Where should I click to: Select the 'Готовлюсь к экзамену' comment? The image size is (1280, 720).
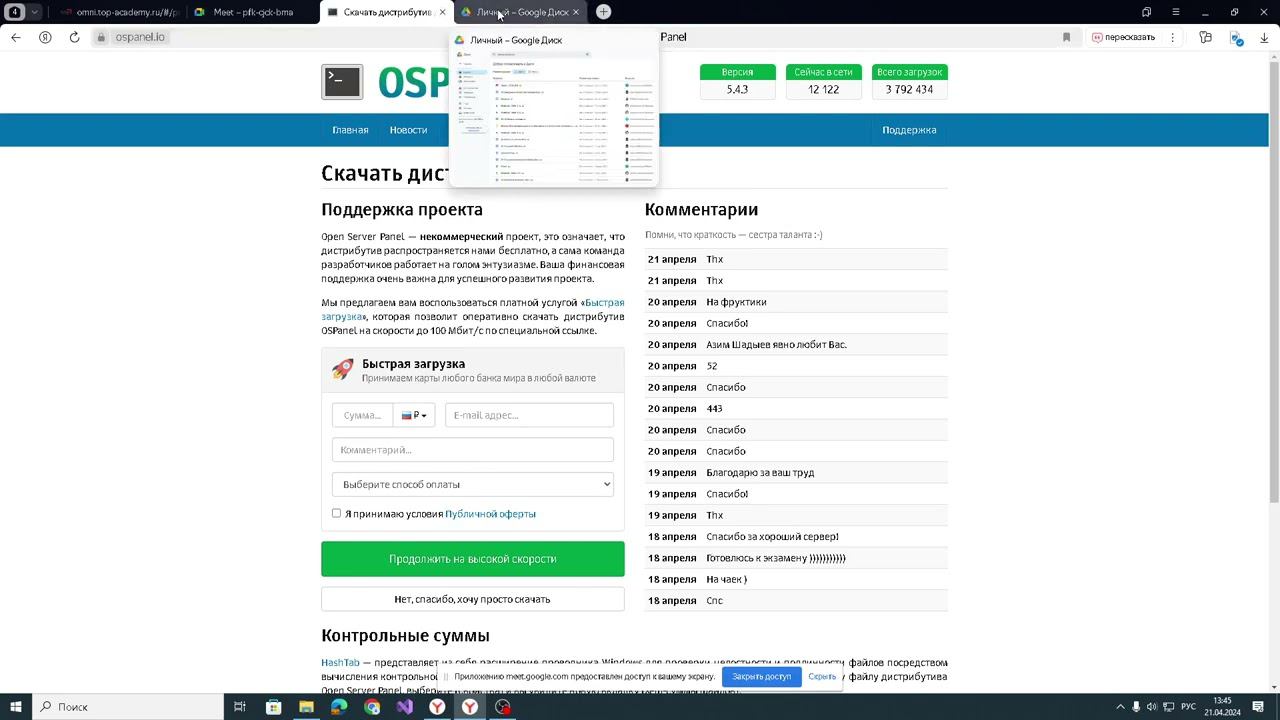coord(775,558)
